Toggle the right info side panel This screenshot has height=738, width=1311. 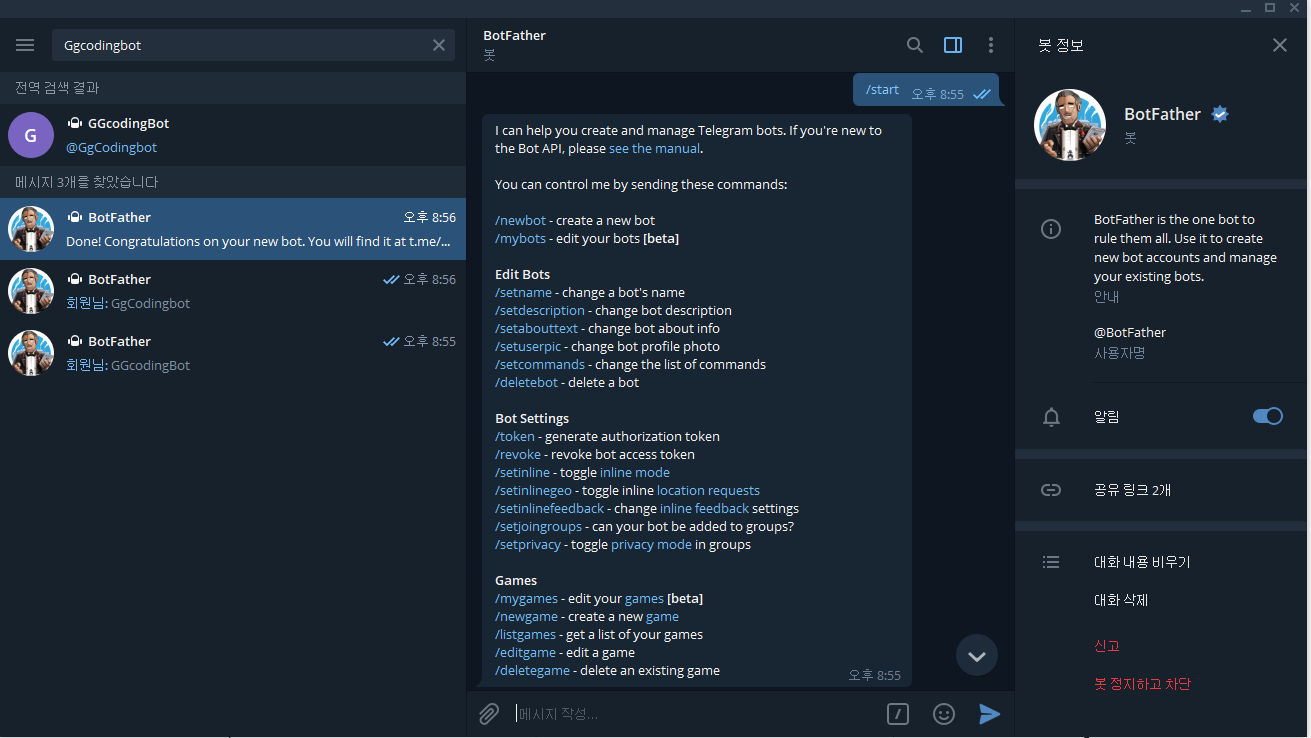click(x=953, y=45)
